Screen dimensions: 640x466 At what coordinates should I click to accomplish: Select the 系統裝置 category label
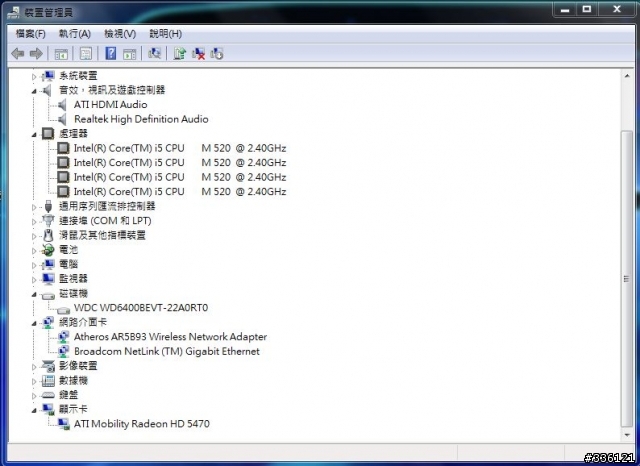[78, 75]
